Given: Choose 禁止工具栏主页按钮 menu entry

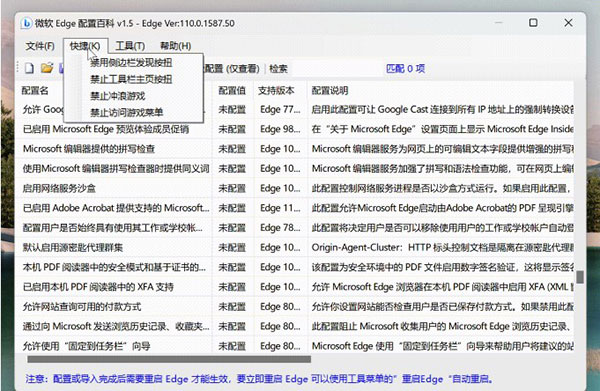Looking at the screenshot, I should tap(131, 79).
